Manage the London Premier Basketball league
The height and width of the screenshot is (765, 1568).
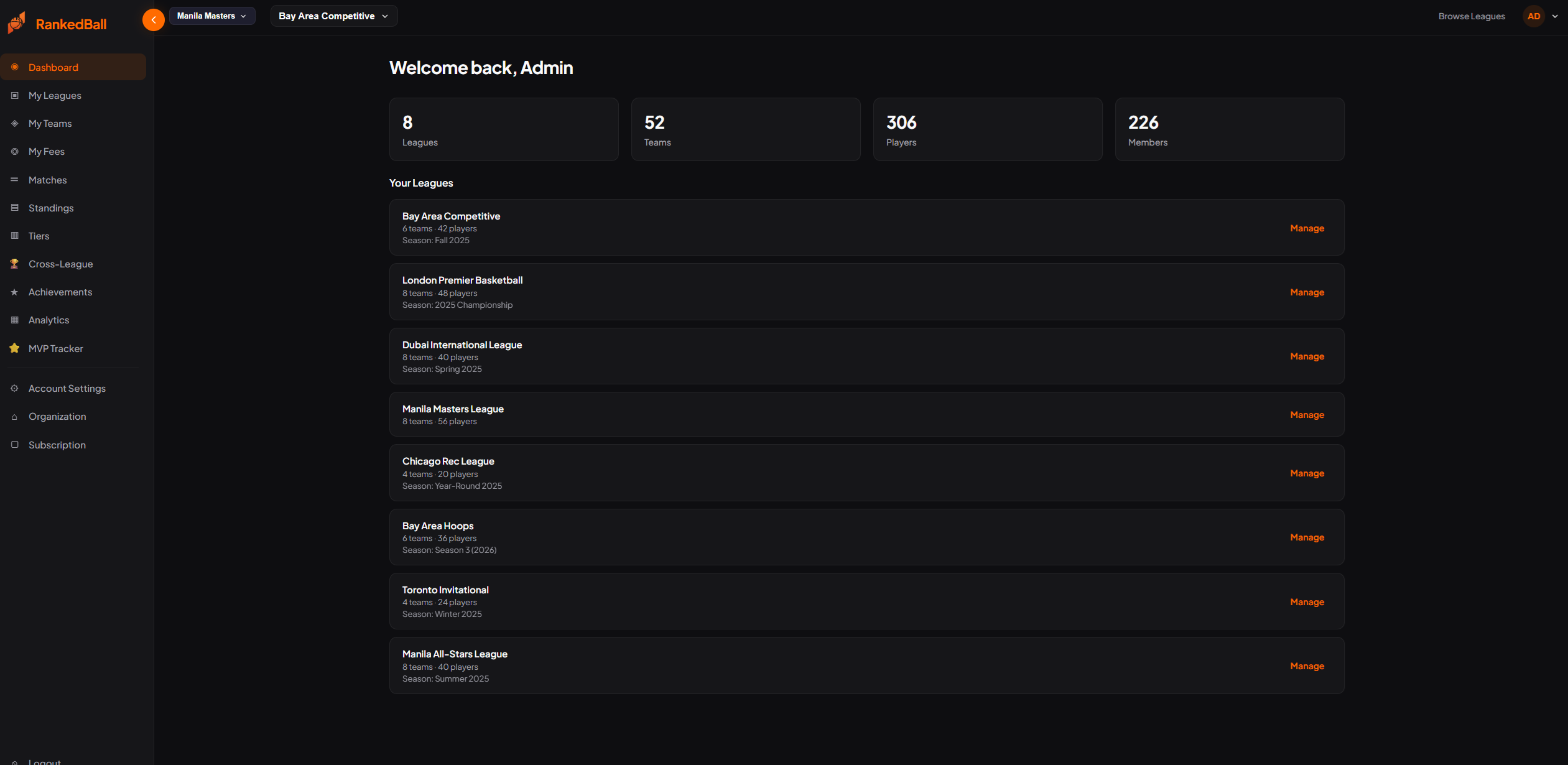click(x=1306, y=292)
